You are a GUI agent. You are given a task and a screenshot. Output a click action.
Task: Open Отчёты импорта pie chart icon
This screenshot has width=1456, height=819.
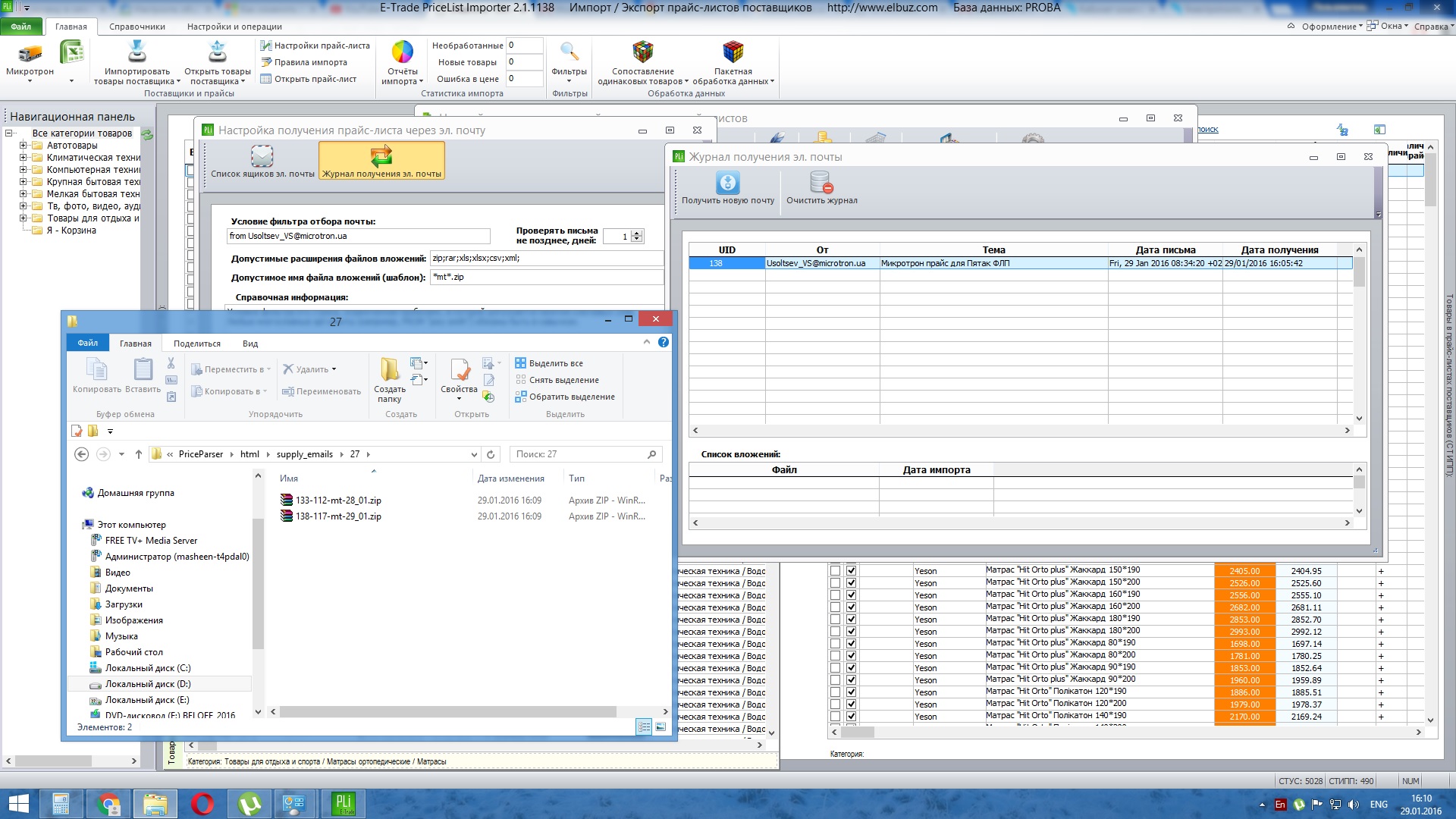[x=402, y=52]
